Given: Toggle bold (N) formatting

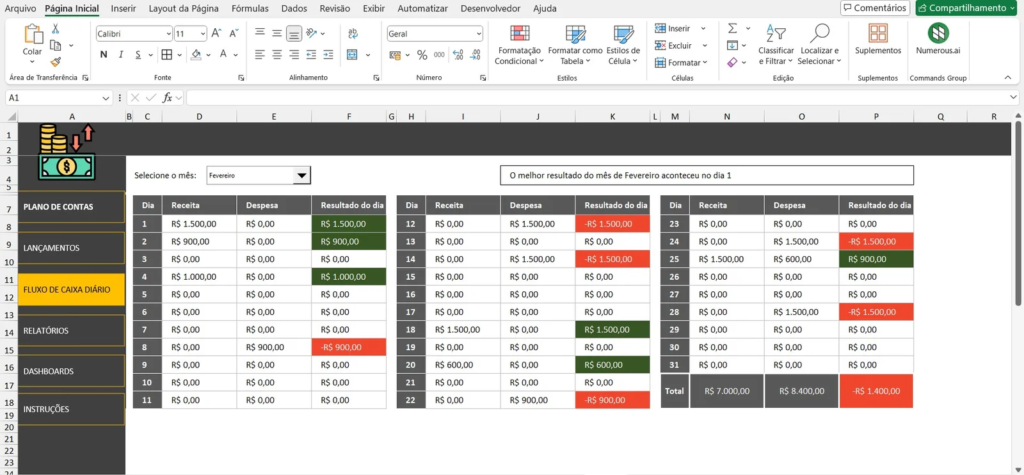Looking at the screenshot, I should (103, 55).
